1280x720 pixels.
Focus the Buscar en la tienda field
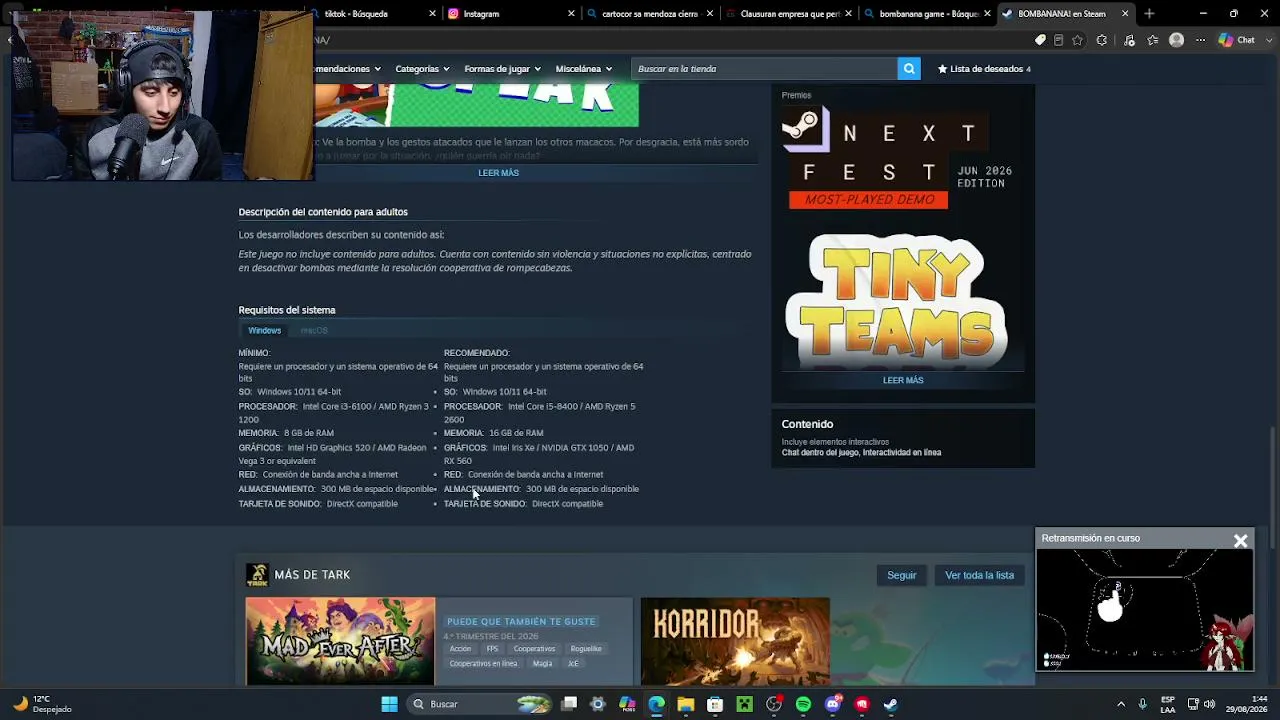(765, 69)
